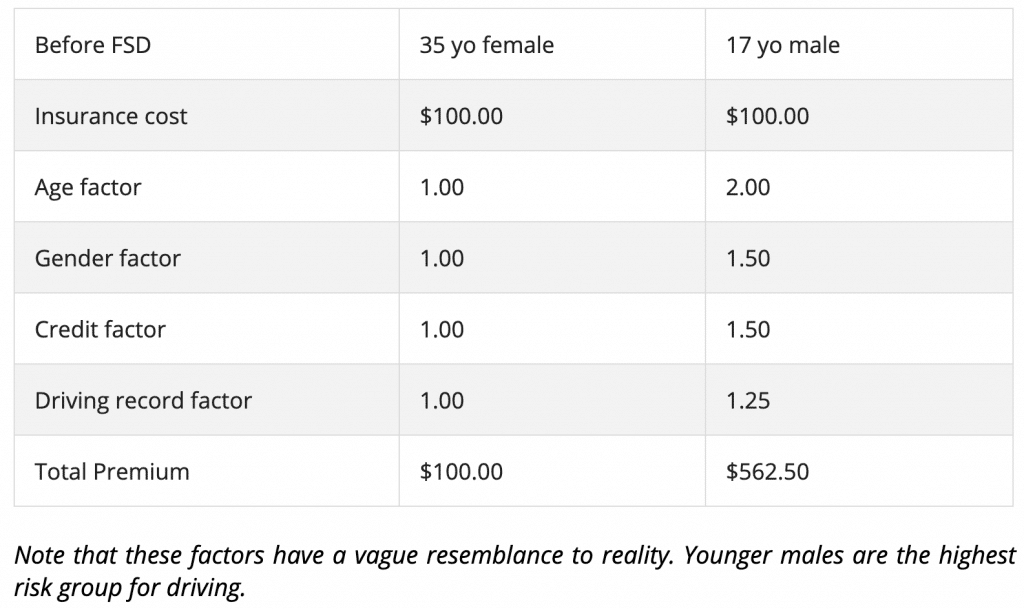This screenshot has width=1024, height=609.
Task: Select the 'Driving record factor' label
Action: 143,400
